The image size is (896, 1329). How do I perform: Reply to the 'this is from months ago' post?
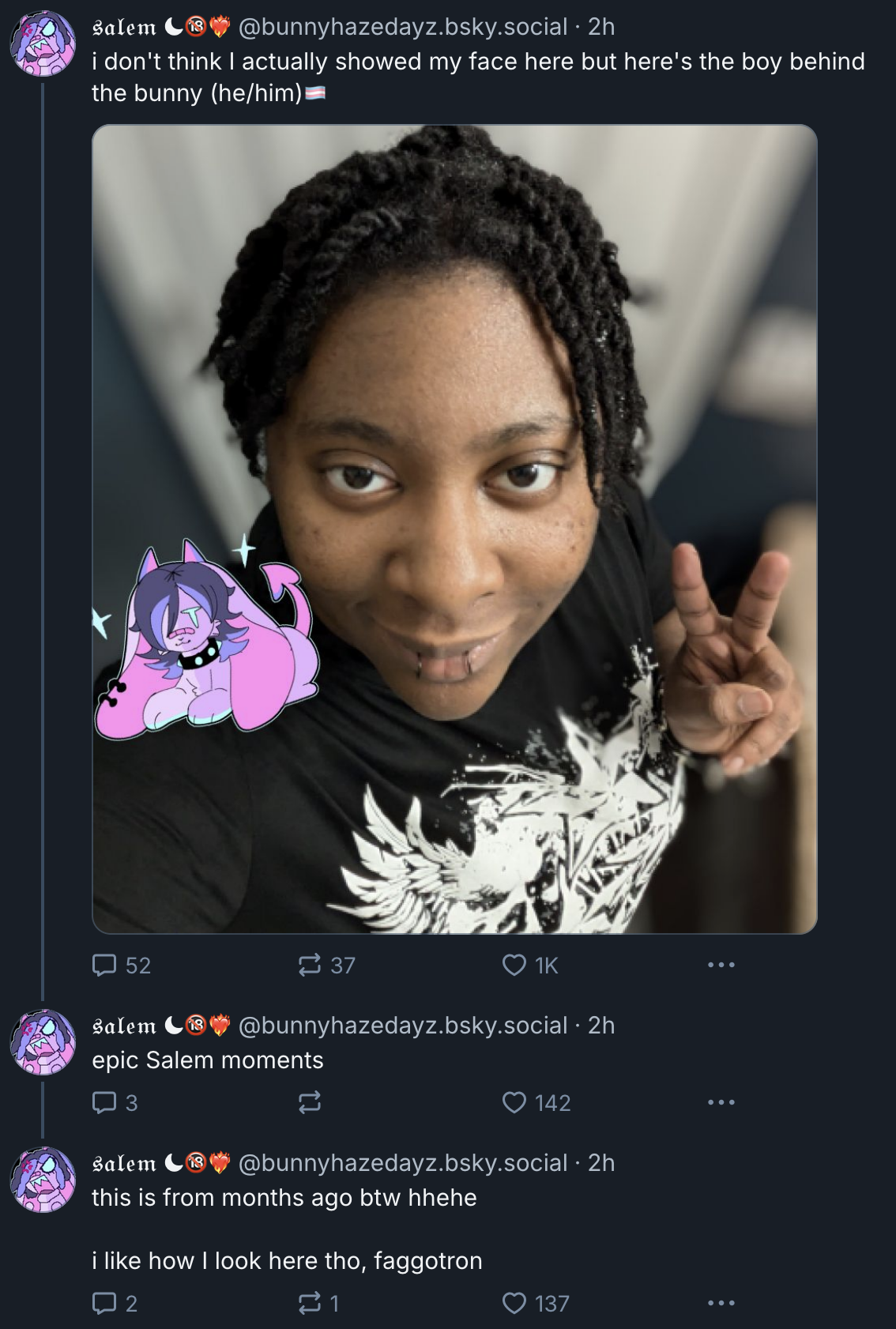pyautogui.click(x=115, y=1303)
